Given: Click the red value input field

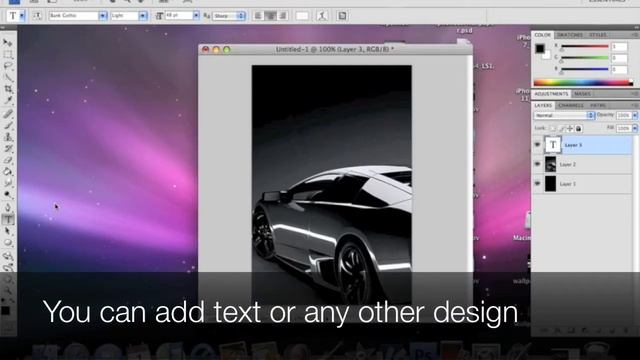Looking at the screenshot, I should coord(619,47).
